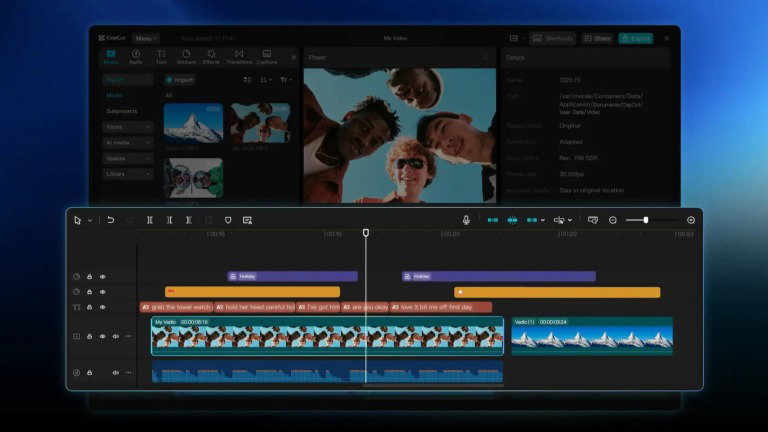
Task: Select the My Vedio clip on timeline
Action: click(328, 336)
